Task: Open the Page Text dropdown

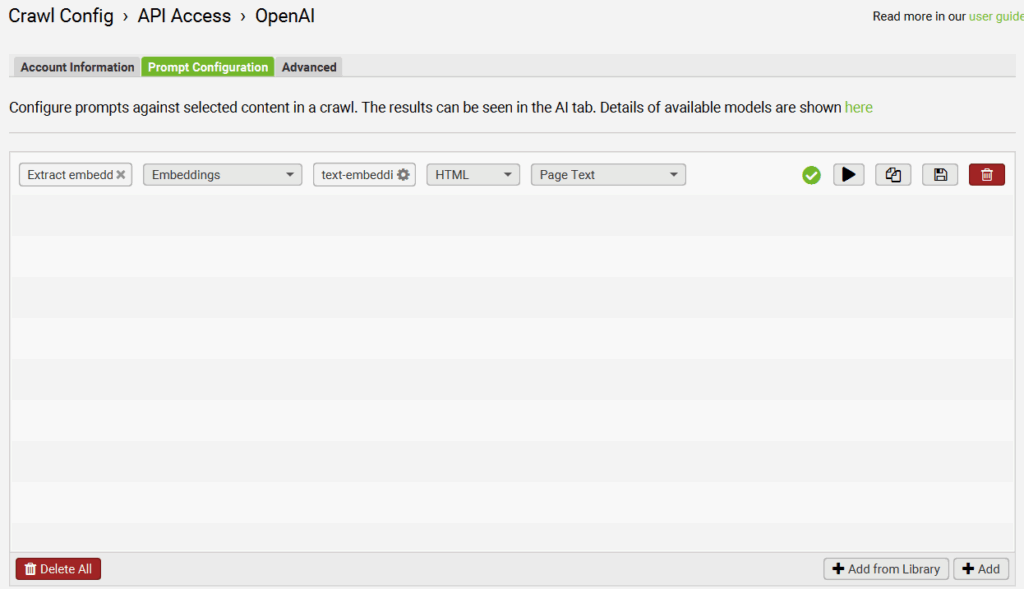Action: [608, 175]
